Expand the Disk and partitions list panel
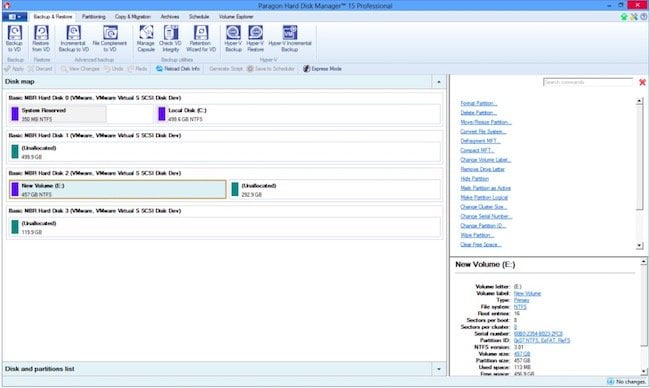650x388 pixels. pyautogui.click(x=439, y=369)
